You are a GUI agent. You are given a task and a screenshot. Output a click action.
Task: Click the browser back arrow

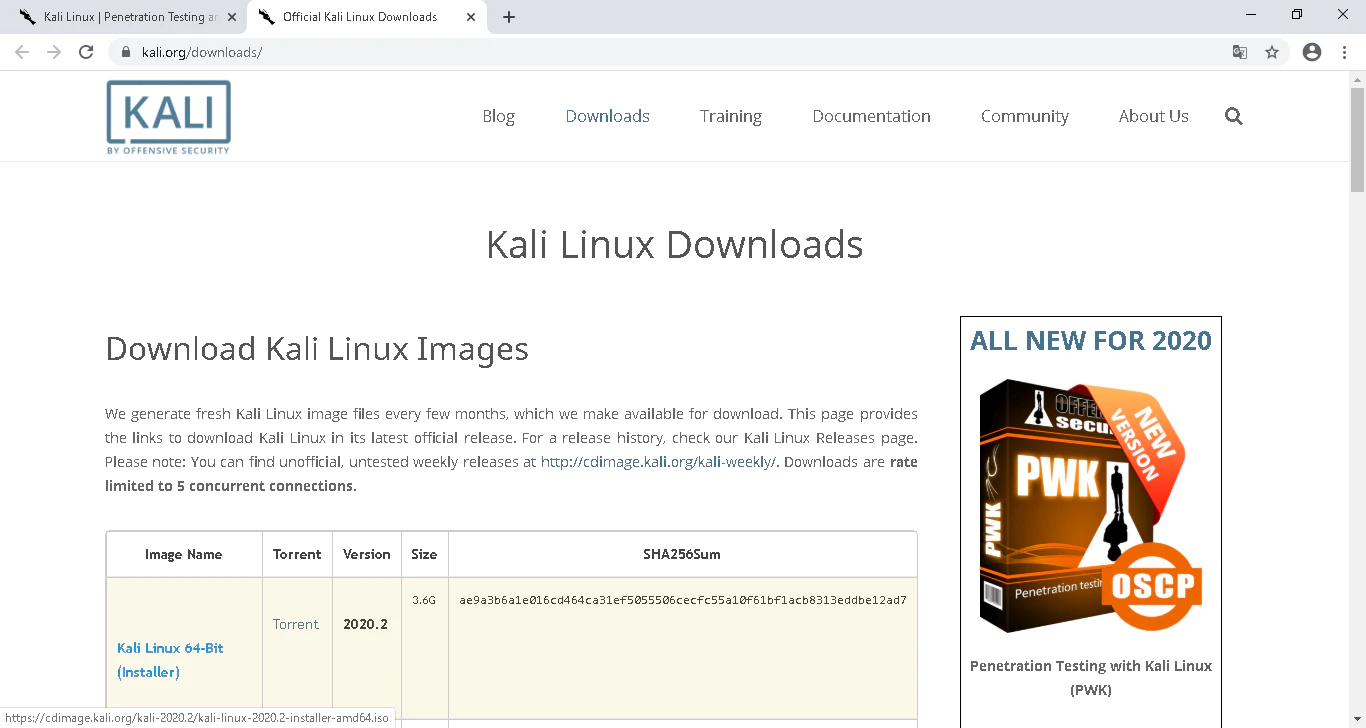tap(22, 52)
